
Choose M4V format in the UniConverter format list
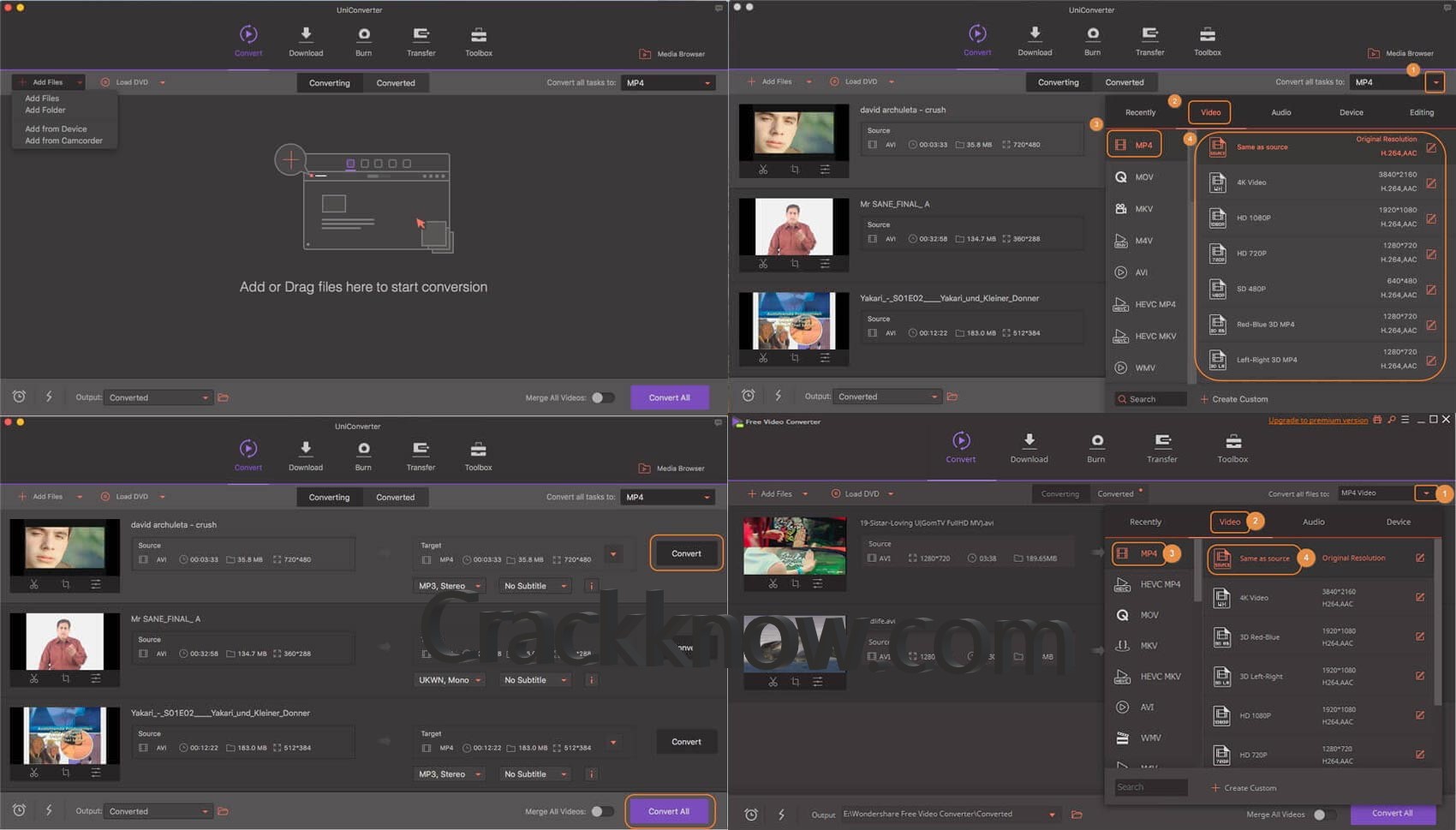click(x=1143, y=241)
